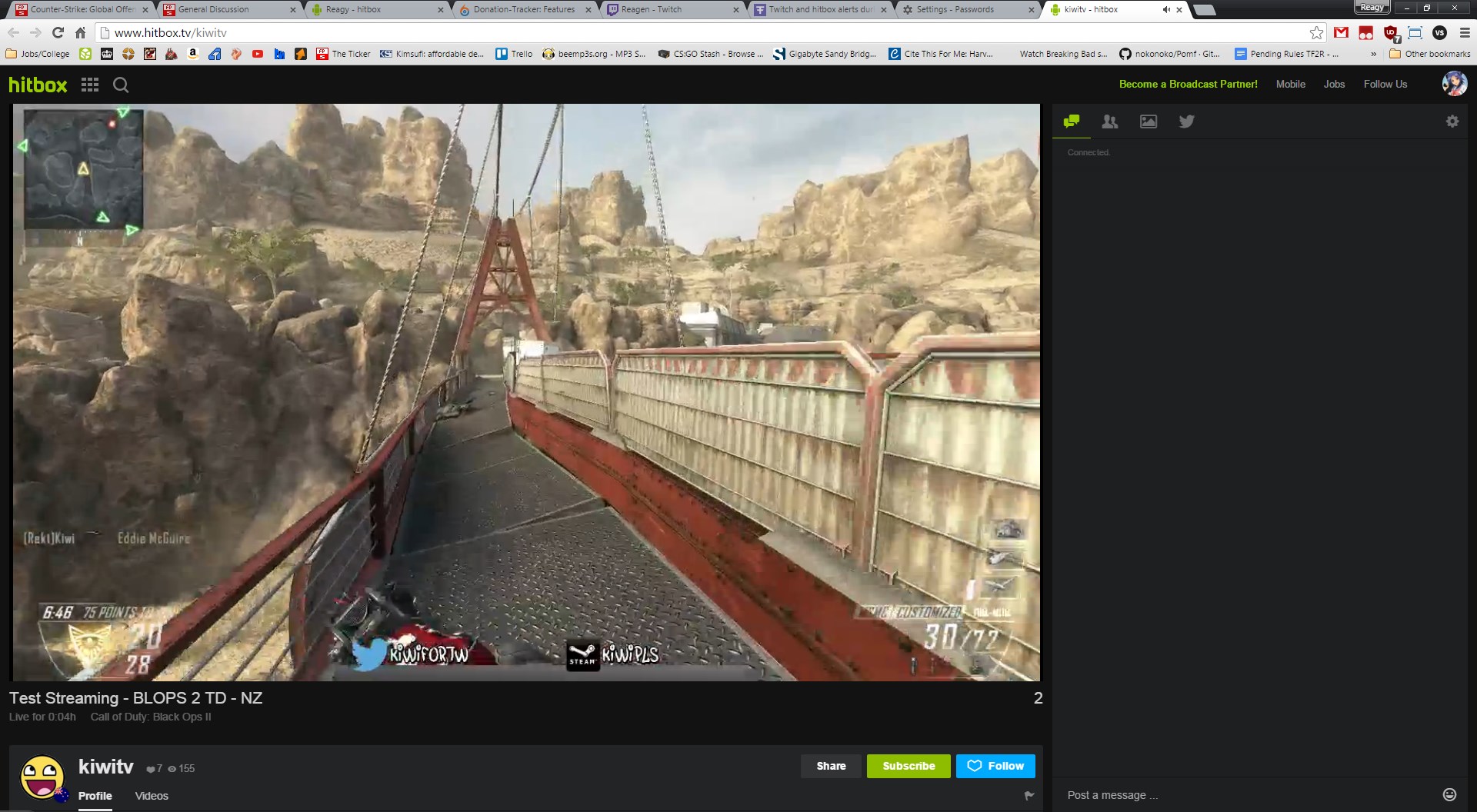
Task: Click Become a Broadcast Partner link
Action: tap(1188, 84)
